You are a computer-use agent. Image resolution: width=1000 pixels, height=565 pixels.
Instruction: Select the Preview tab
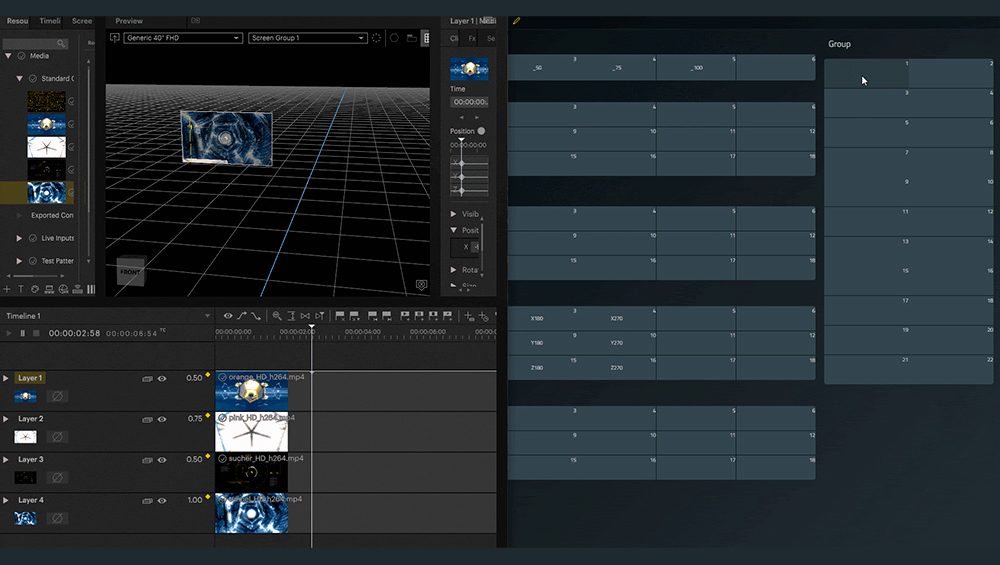(129, 21)
